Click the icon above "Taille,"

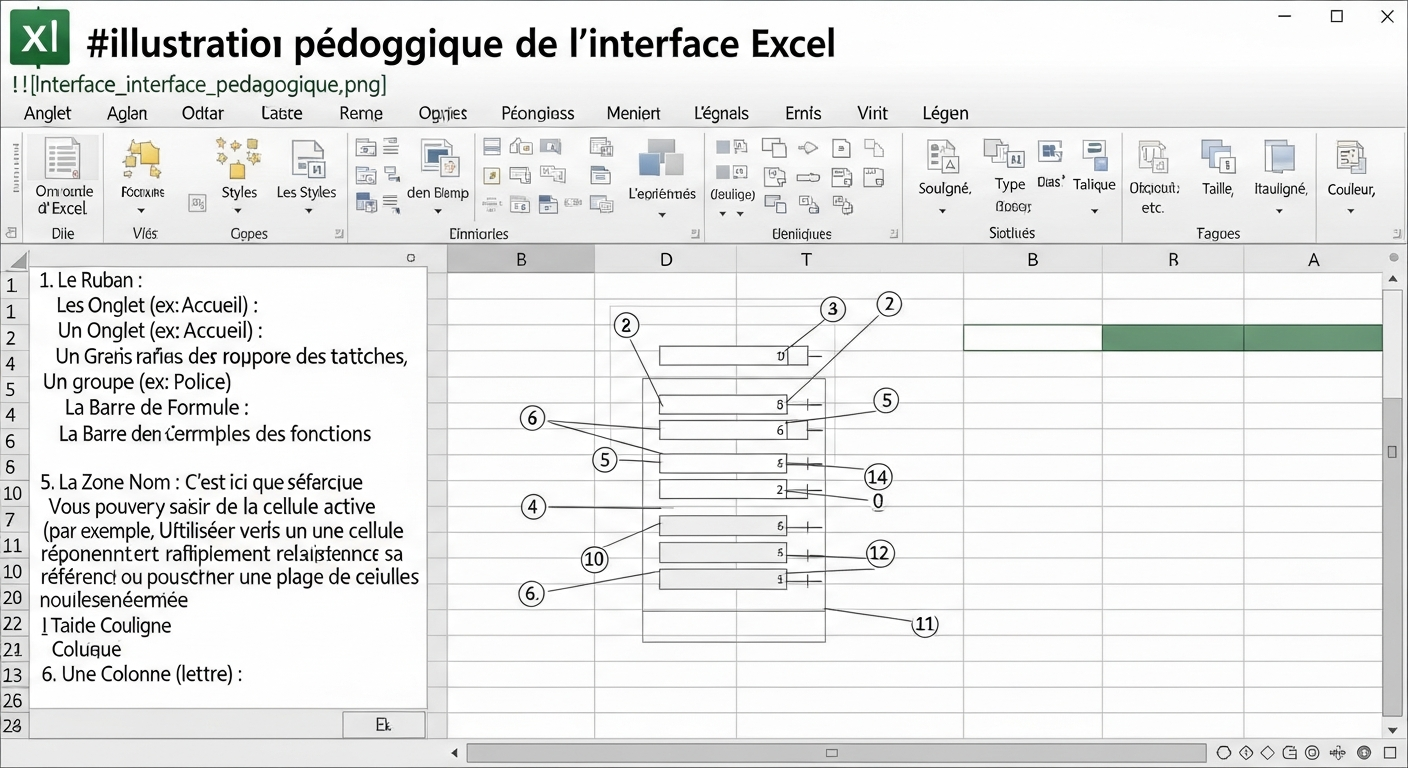[1217, 158]
